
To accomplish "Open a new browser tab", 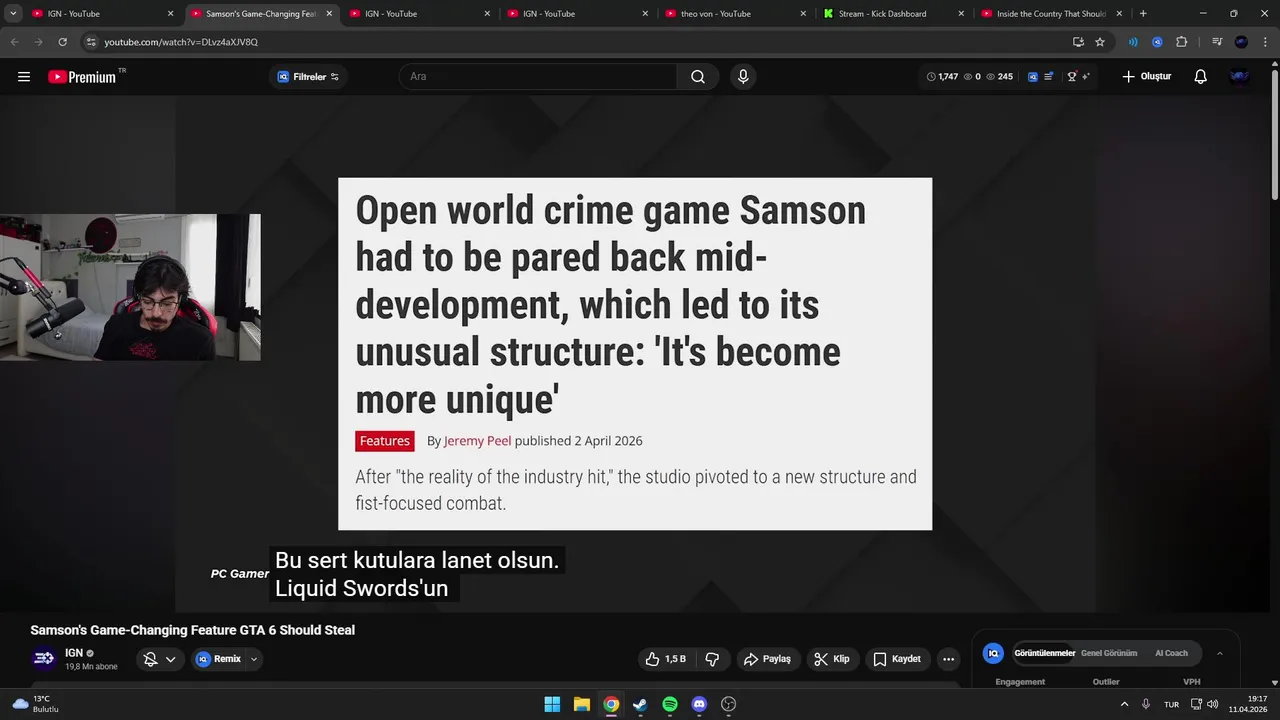I will click(x=1143, y=14).
